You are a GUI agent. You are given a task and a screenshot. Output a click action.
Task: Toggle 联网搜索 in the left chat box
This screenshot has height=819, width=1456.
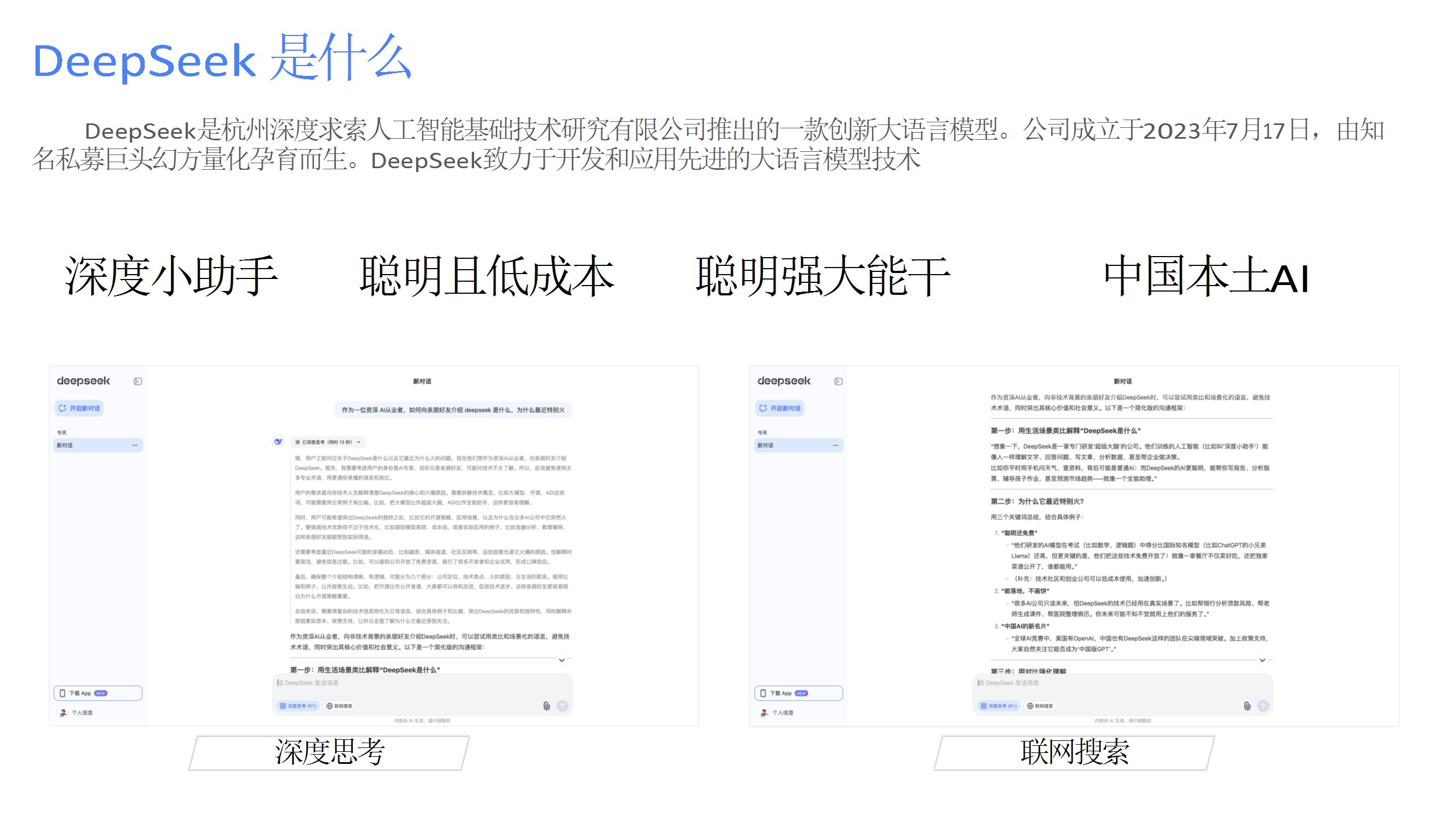tap(340, 706)
